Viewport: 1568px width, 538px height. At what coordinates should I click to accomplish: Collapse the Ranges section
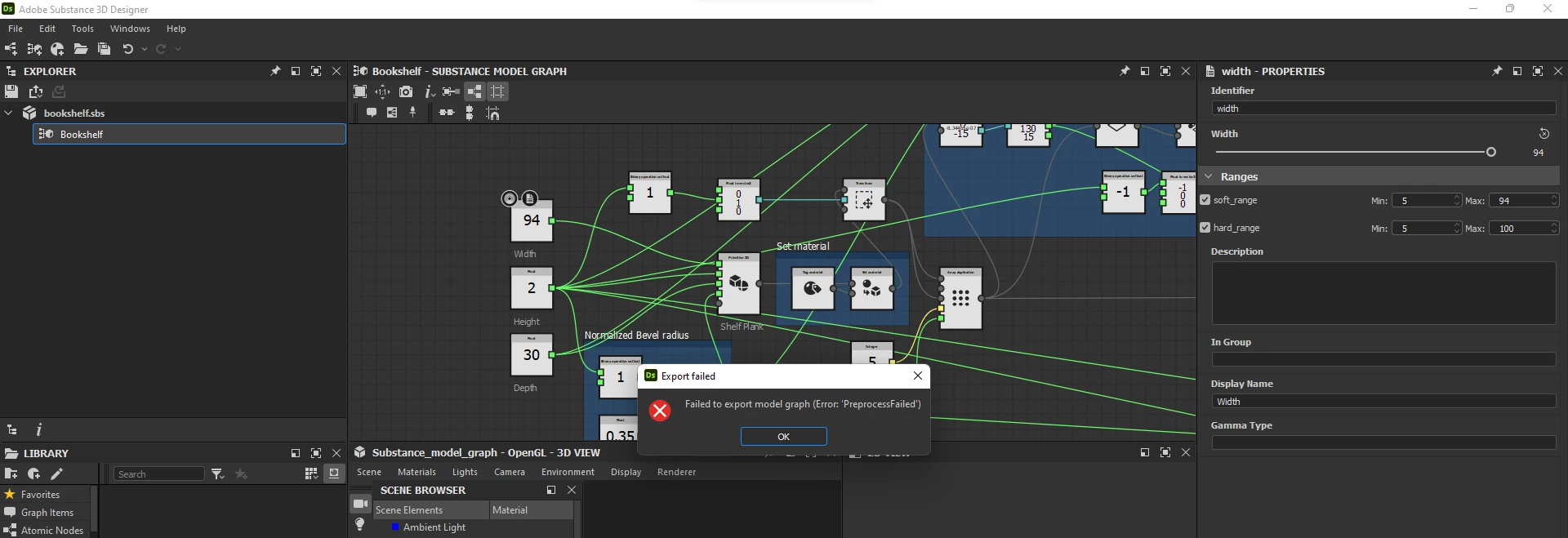(1209, 176)
